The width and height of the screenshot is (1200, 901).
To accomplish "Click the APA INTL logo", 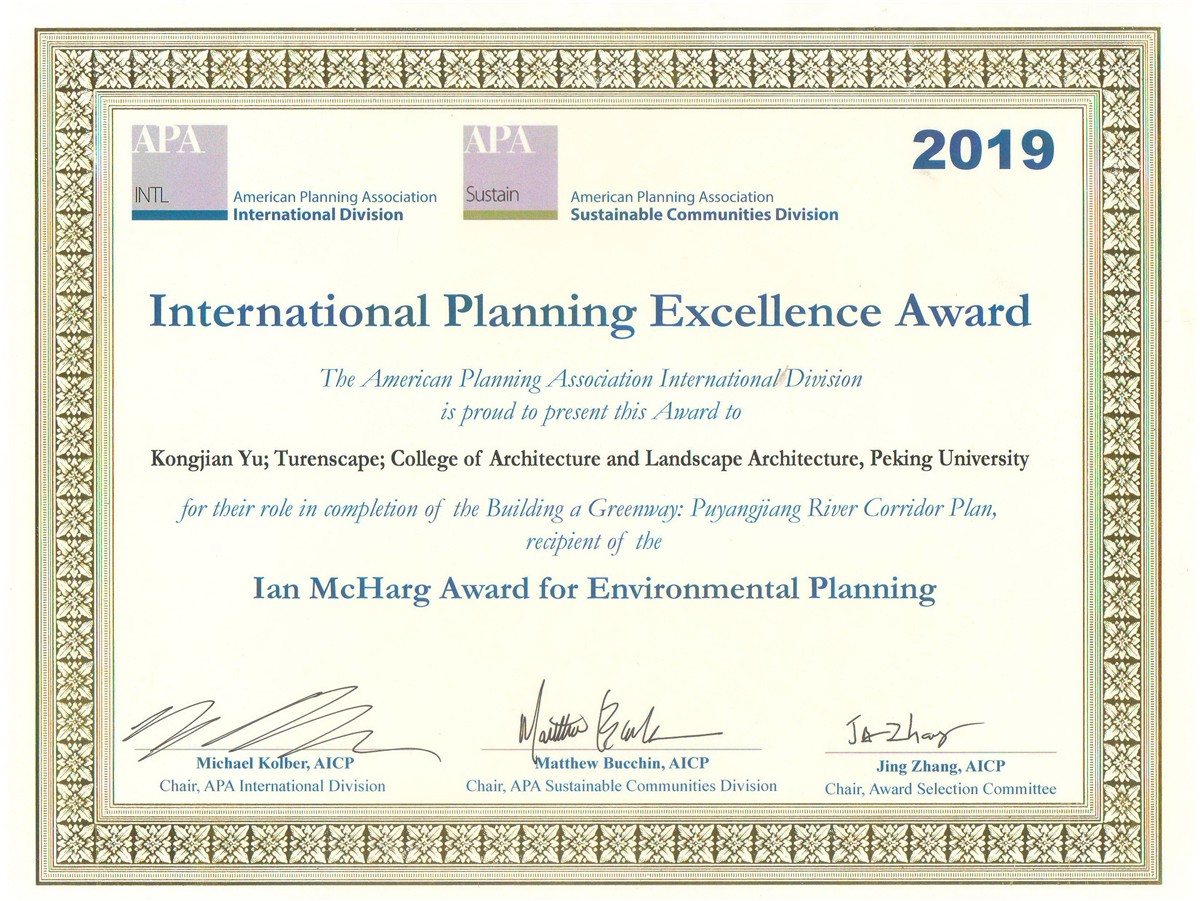I will tap(180, 172).
